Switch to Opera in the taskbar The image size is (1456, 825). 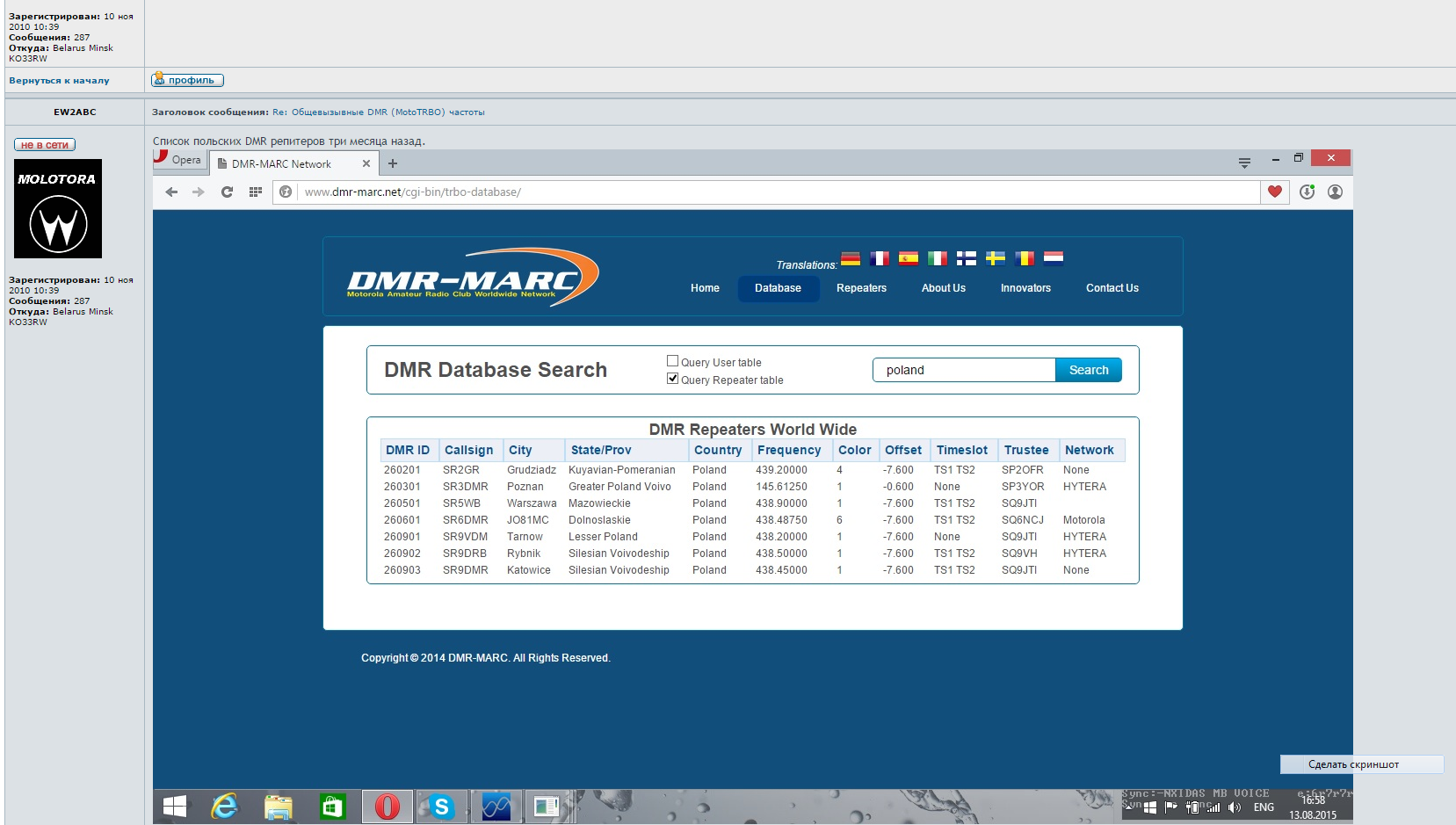388,807
